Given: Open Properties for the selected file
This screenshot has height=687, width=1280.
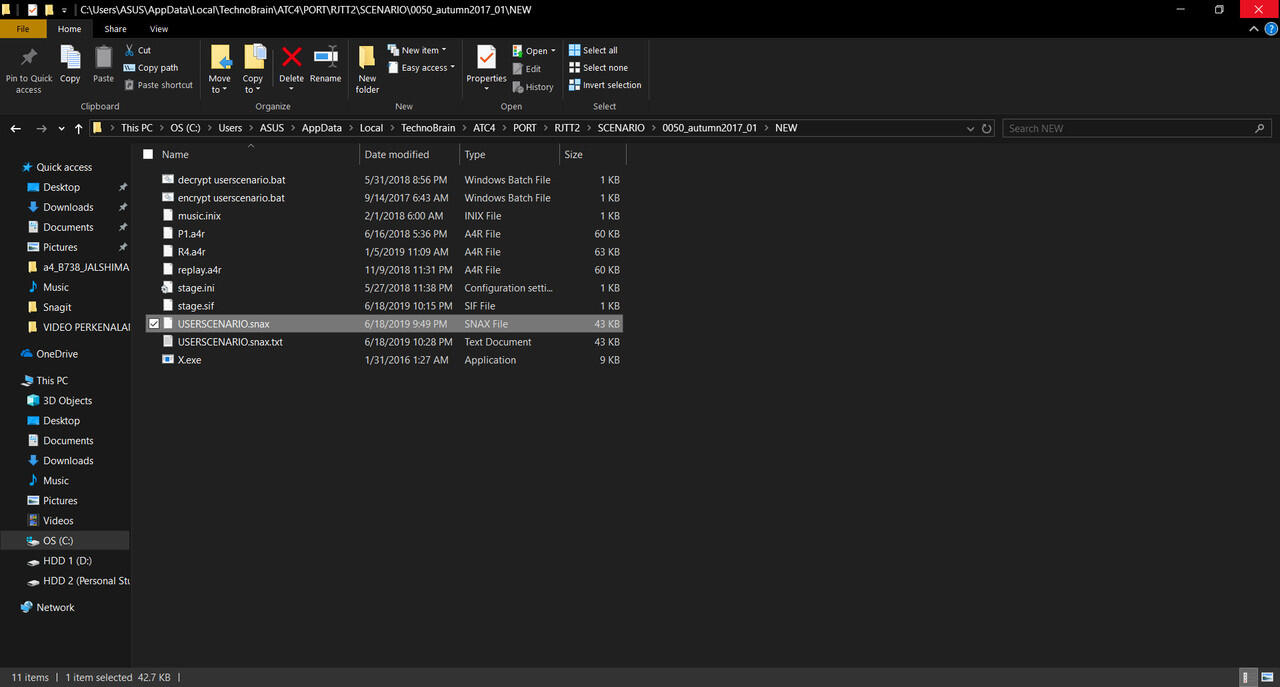Looking at the screenshot, I should [x=486, y=59].
